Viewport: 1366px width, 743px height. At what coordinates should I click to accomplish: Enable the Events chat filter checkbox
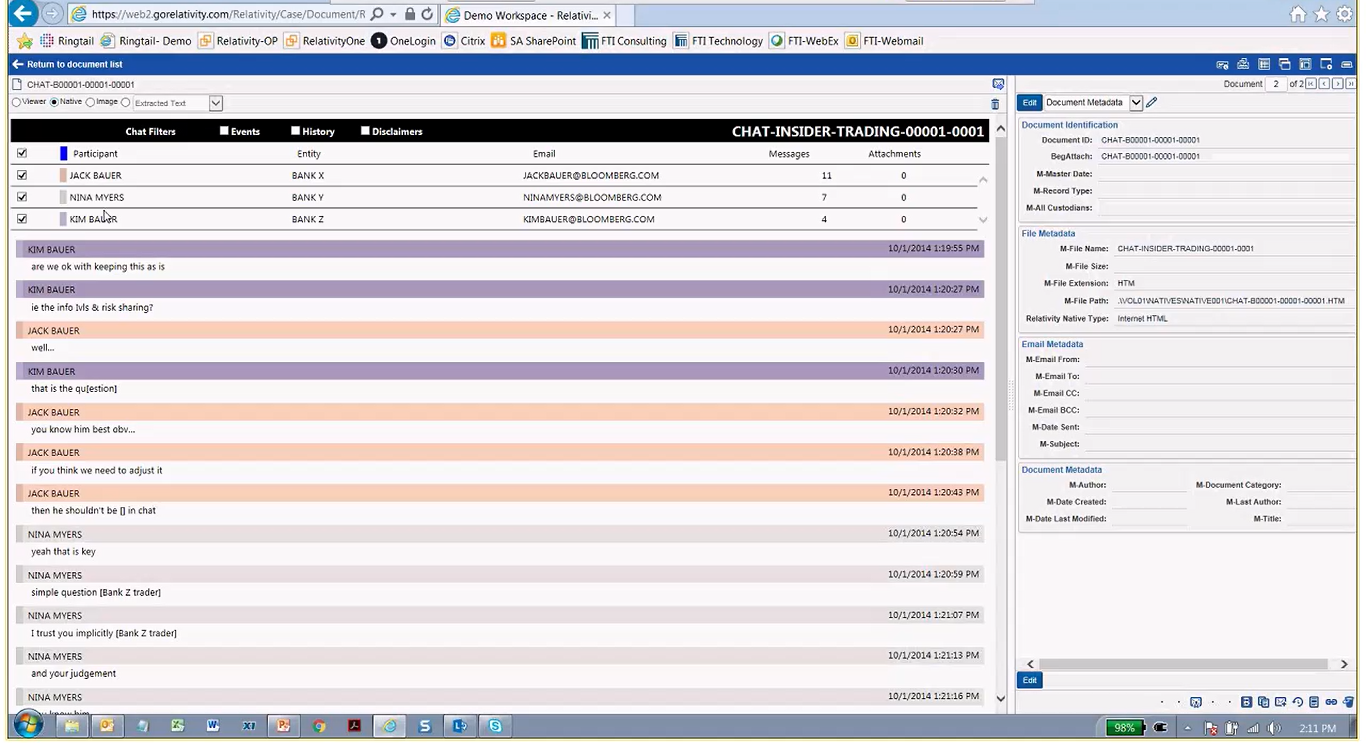coord(224,131)
